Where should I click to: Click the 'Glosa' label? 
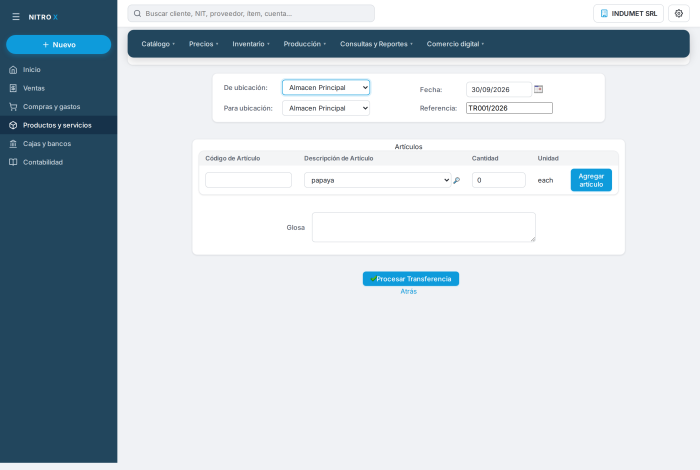pyautogui.click(x=296, y=228)
